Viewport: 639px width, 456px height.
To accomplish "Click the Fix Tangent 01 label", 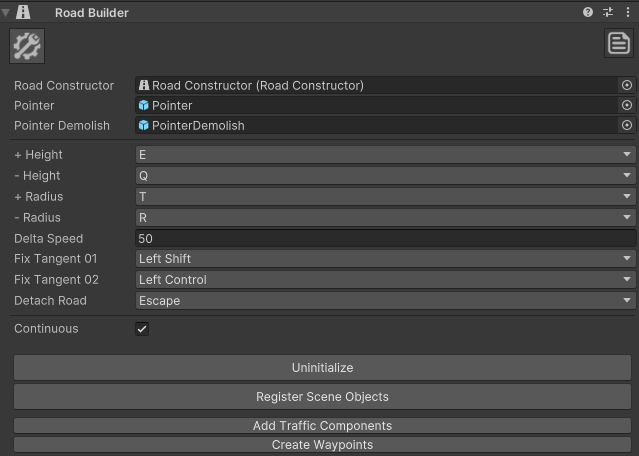I will pos(55,259).
